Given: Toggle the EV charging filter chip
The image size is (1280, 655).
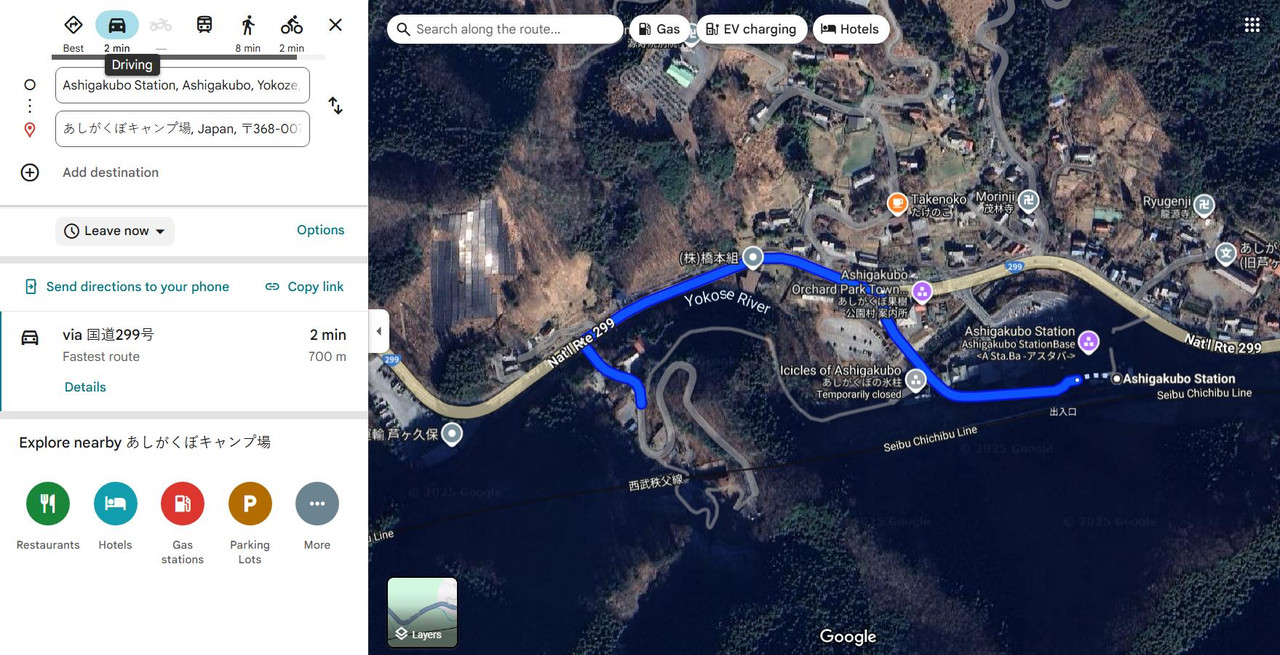Looking at the screenshot, I should tap(751, 29).
